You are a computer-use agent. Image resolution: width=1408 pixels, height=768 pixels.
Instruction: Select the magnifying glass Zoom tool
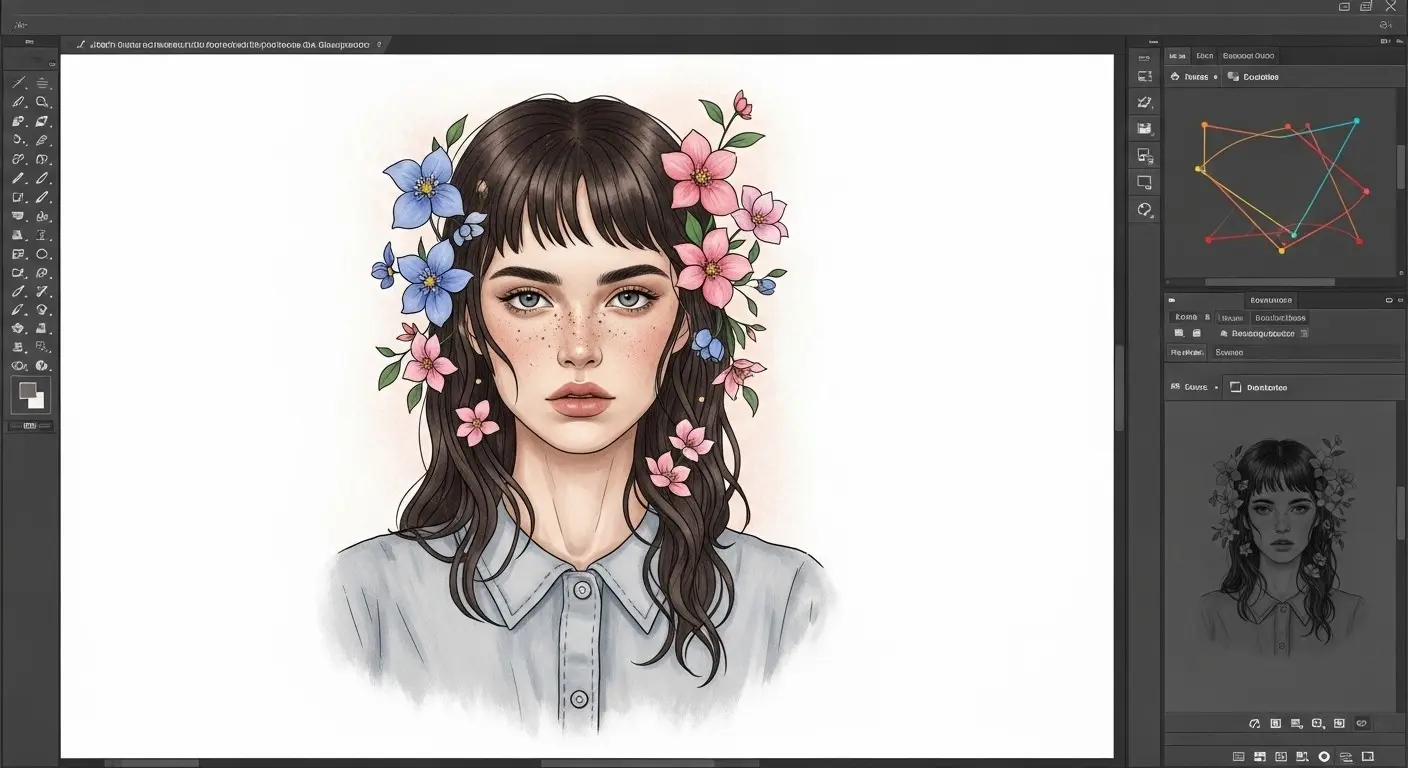(x=43, y=102)
